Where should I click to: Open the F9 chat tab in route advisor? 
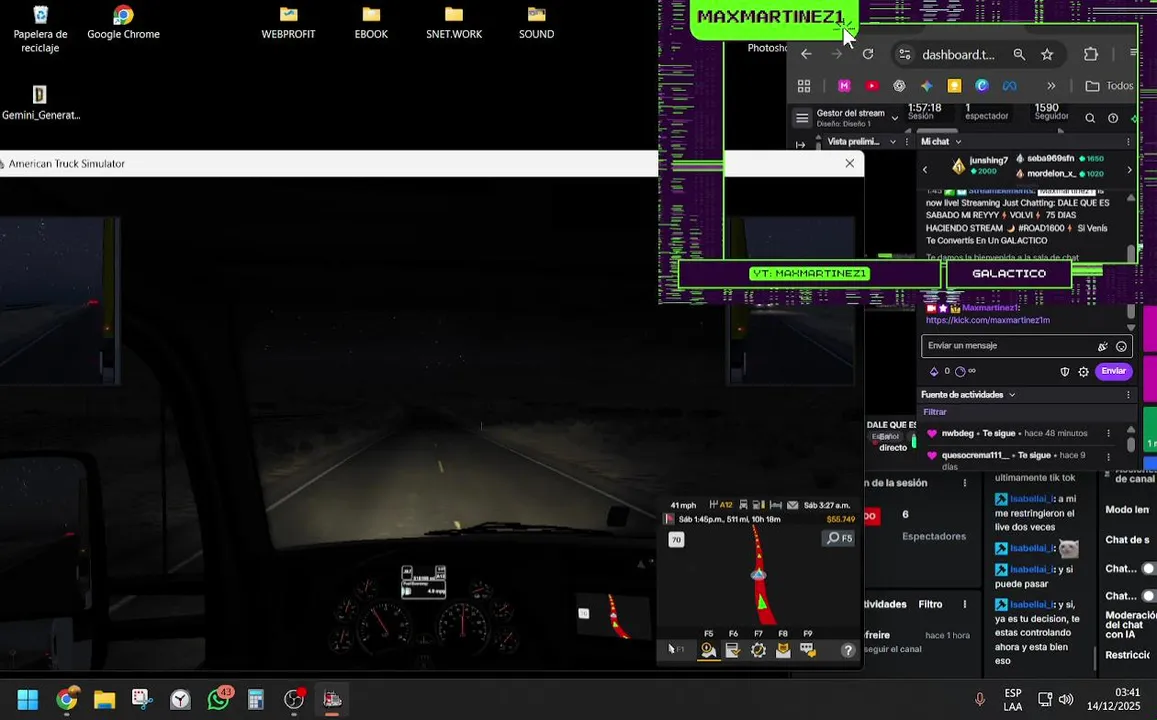(x=808, y=650)
